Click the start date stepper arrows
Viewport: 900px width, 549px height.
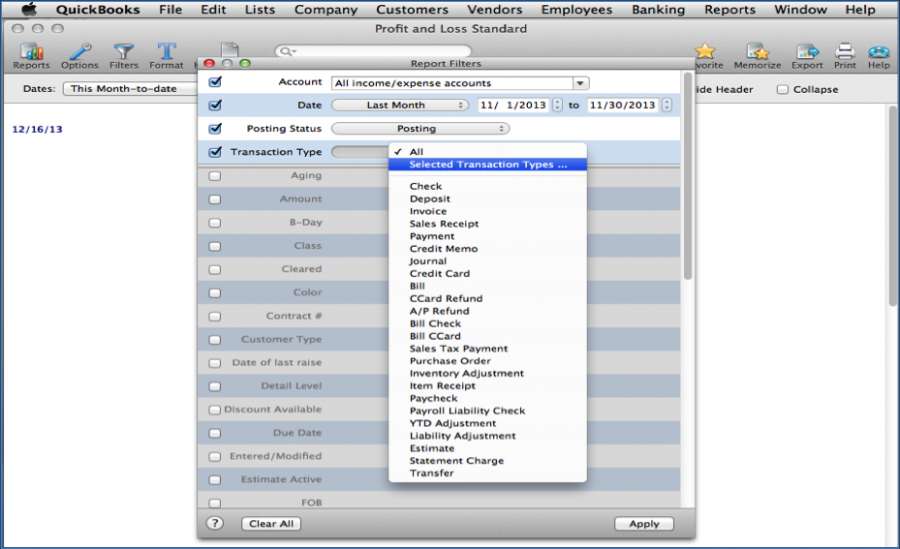[x=557, y=105]
